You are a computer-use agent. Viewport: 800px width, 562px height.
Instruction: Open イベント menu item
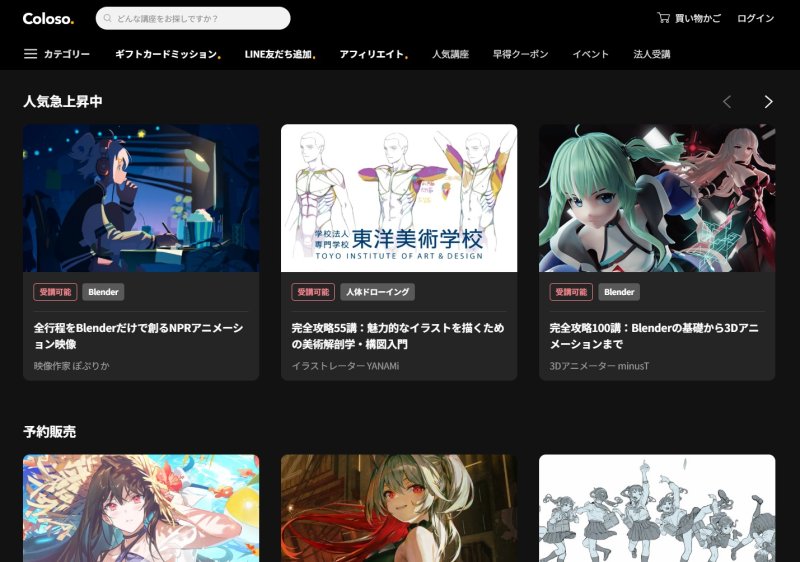590,54
